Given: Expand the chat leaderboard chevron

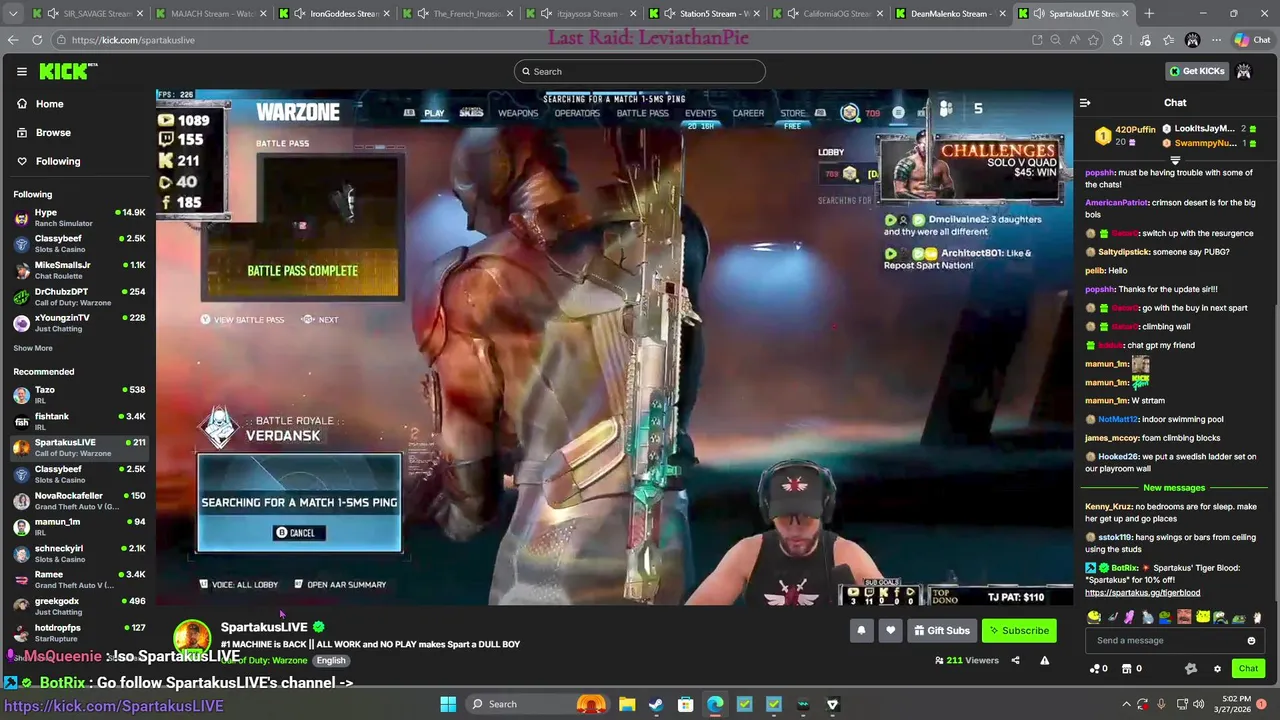Looking at the screenshot, I should pos(1175,160).
